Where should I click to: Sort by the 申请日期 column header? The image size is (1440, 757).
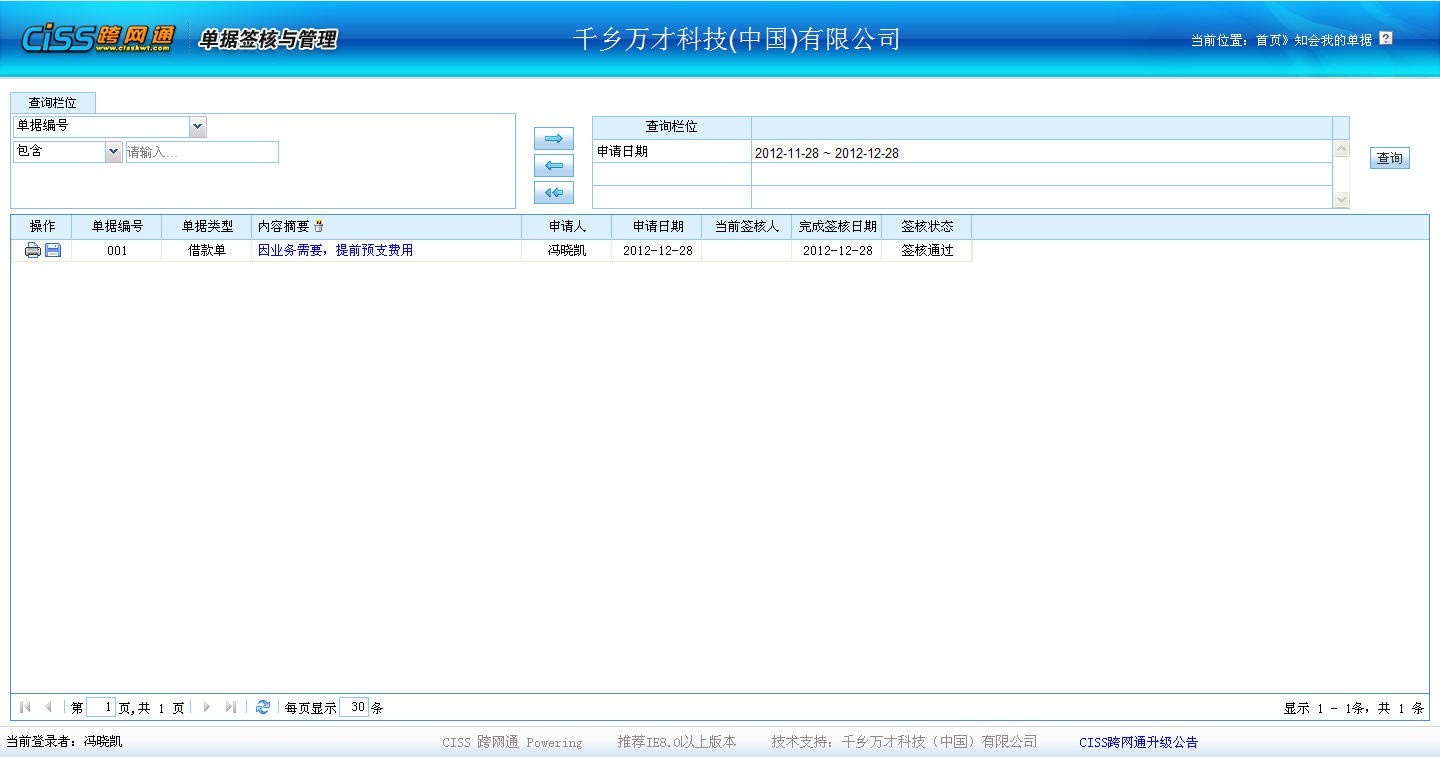tap(657, 227)
